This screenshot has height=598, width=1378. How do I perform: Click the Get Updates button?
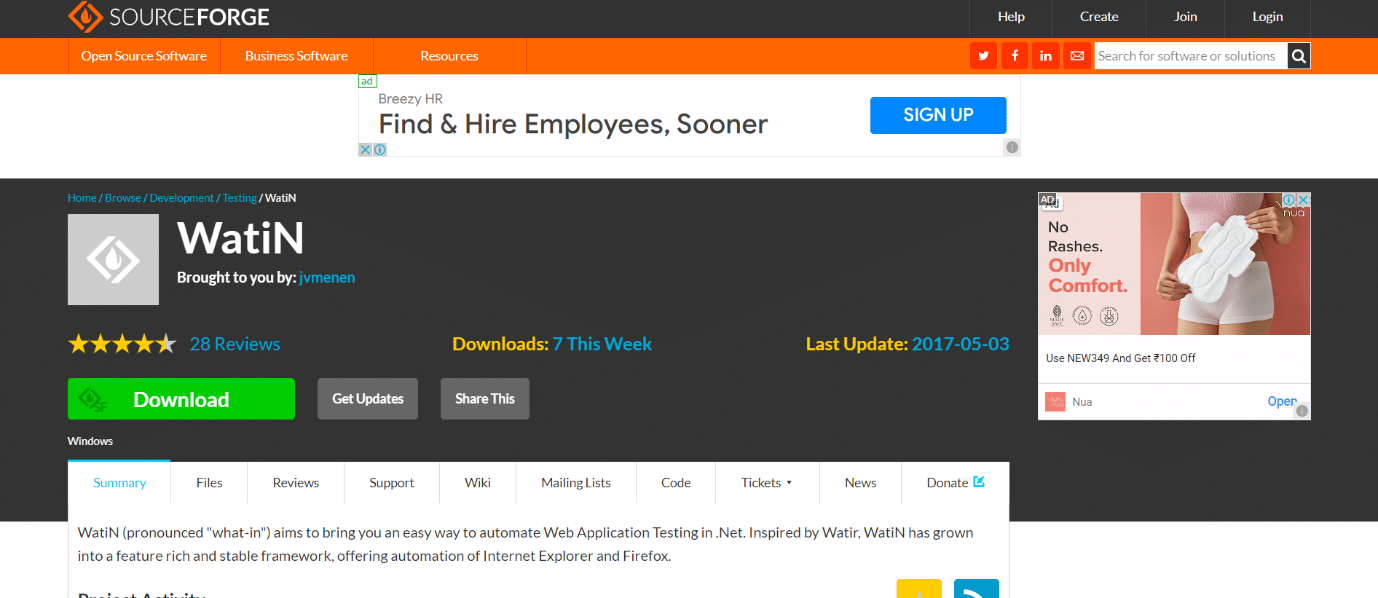point(368,399)
